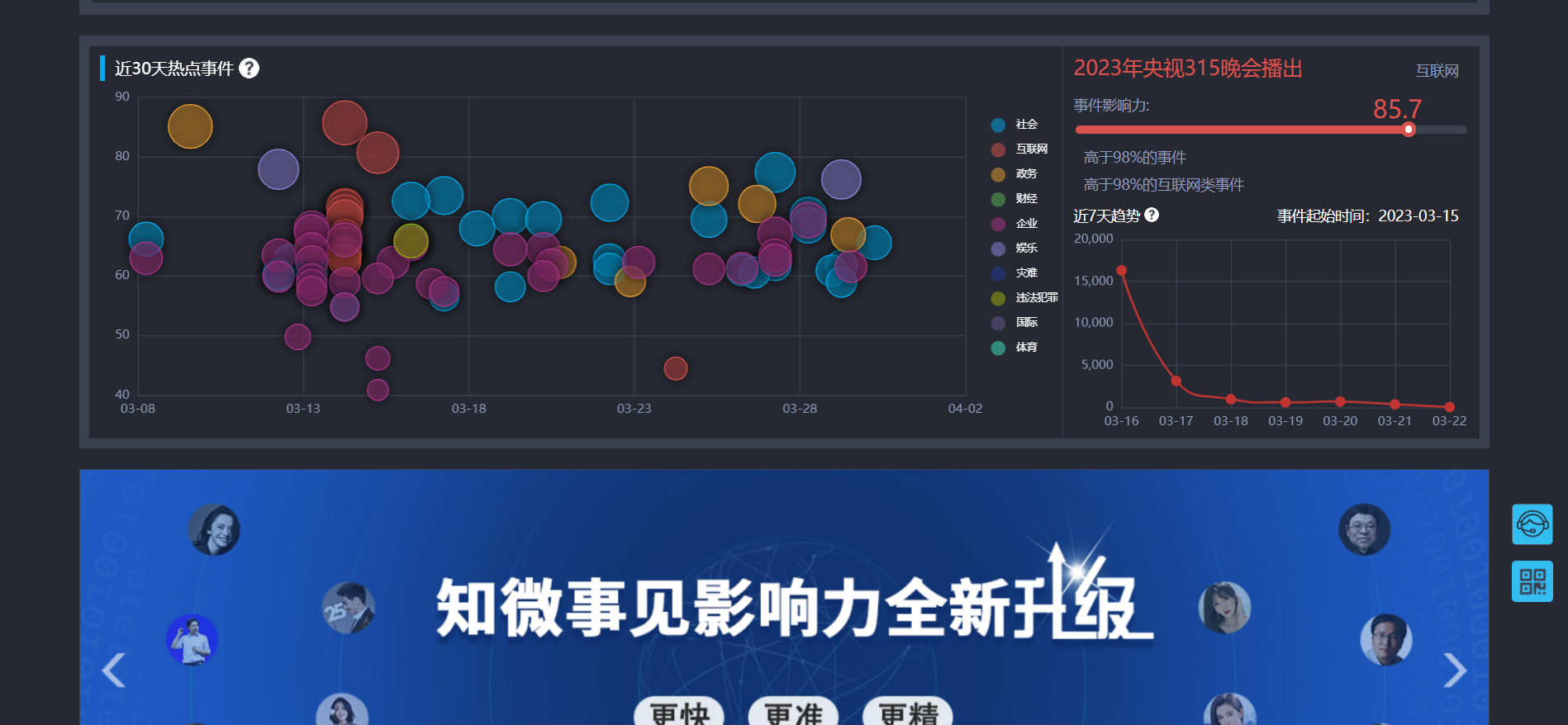Toggle 财经 series in chart legend
Viewport: 1568px width, 725px height.
coord(1014,199)
